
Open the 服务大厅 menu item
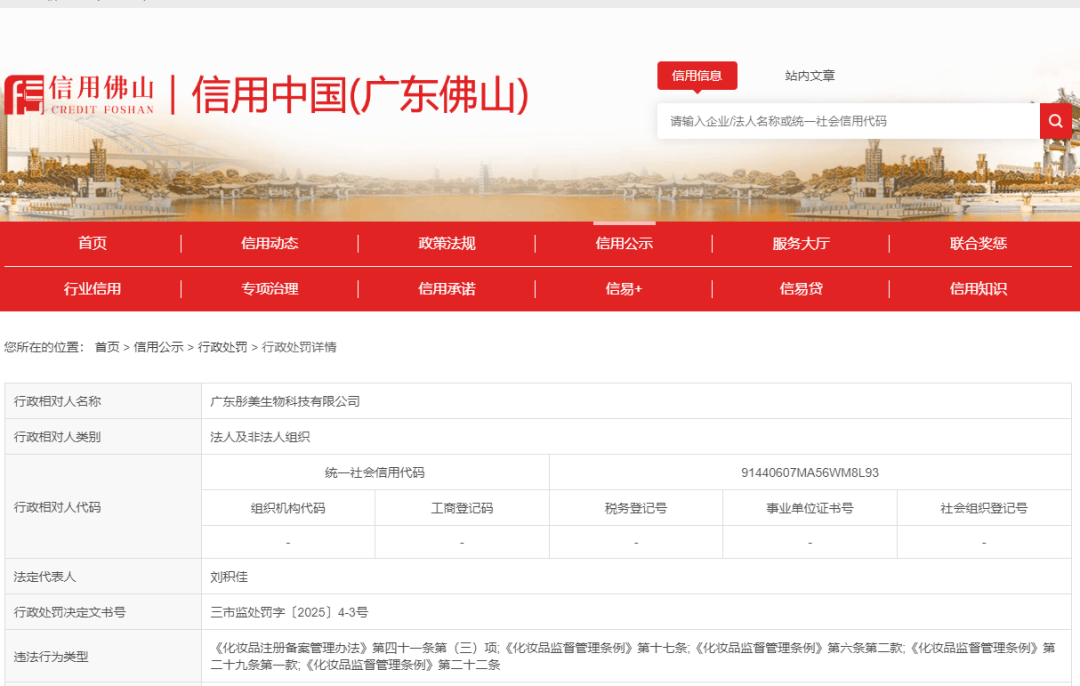(801, 243)
